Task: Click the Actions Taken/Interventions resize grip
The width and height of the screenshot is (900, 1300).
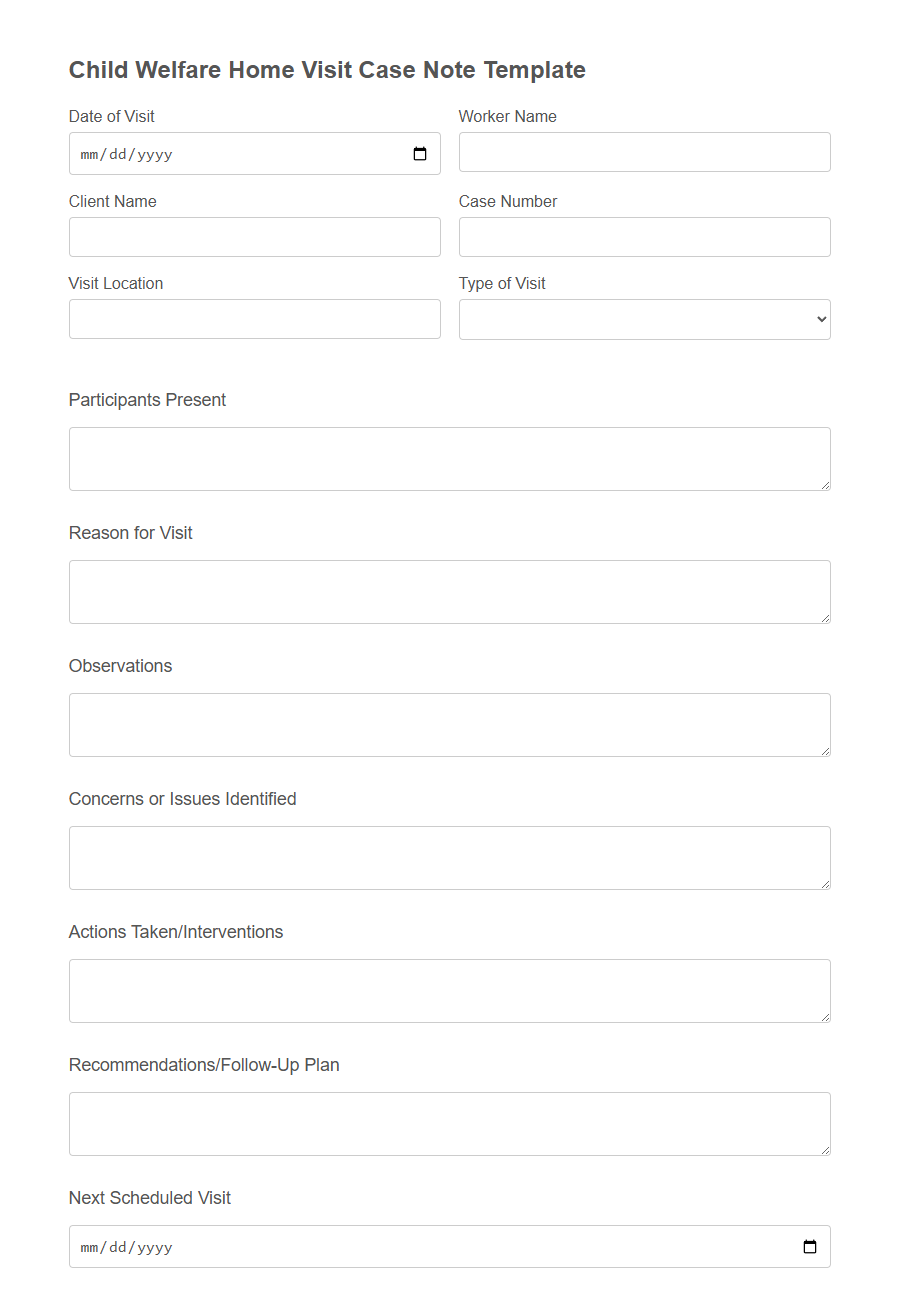Action: point(825,1017)
